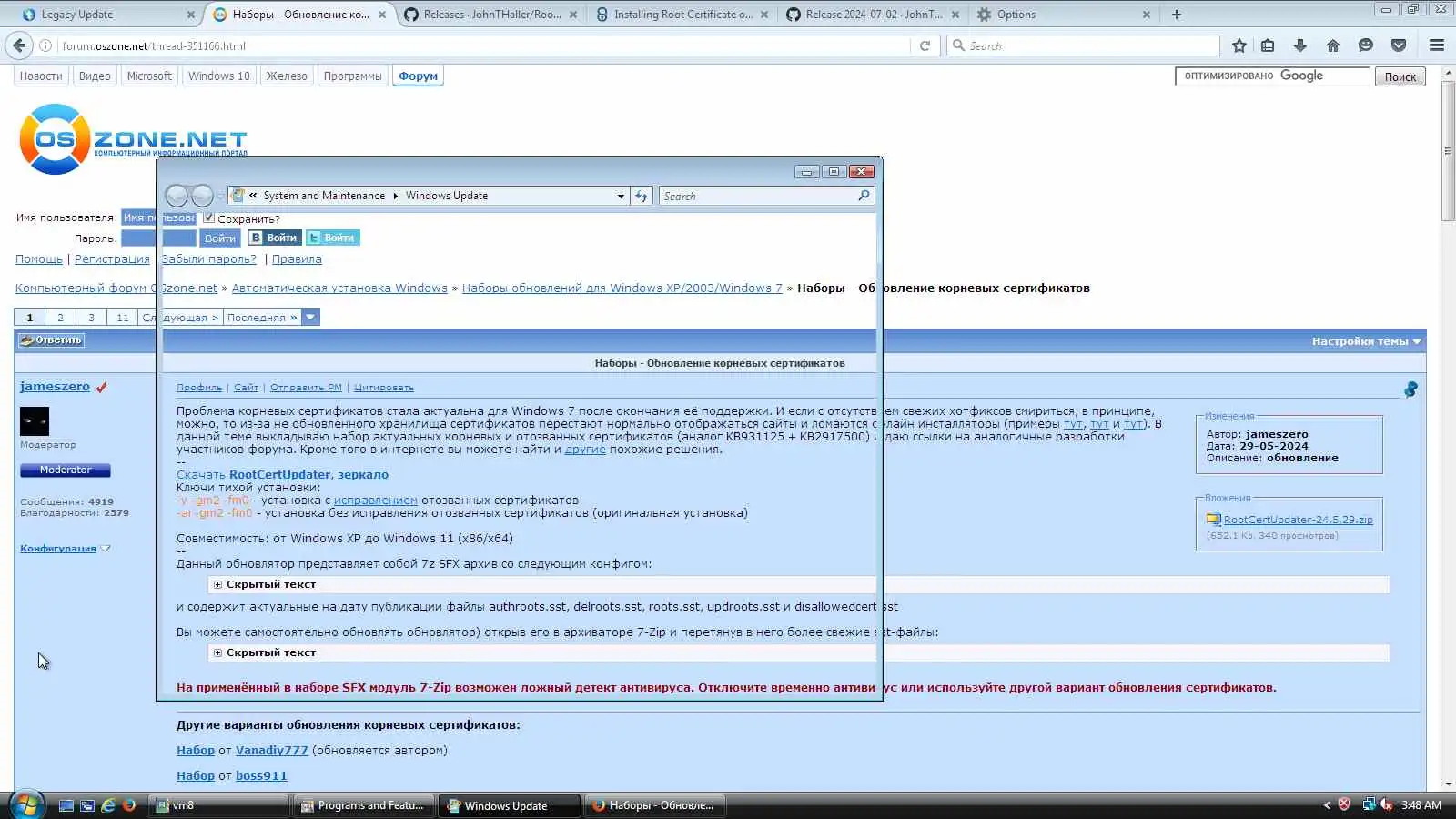Click the chat bubble smiley toolbar icon

1366,45
